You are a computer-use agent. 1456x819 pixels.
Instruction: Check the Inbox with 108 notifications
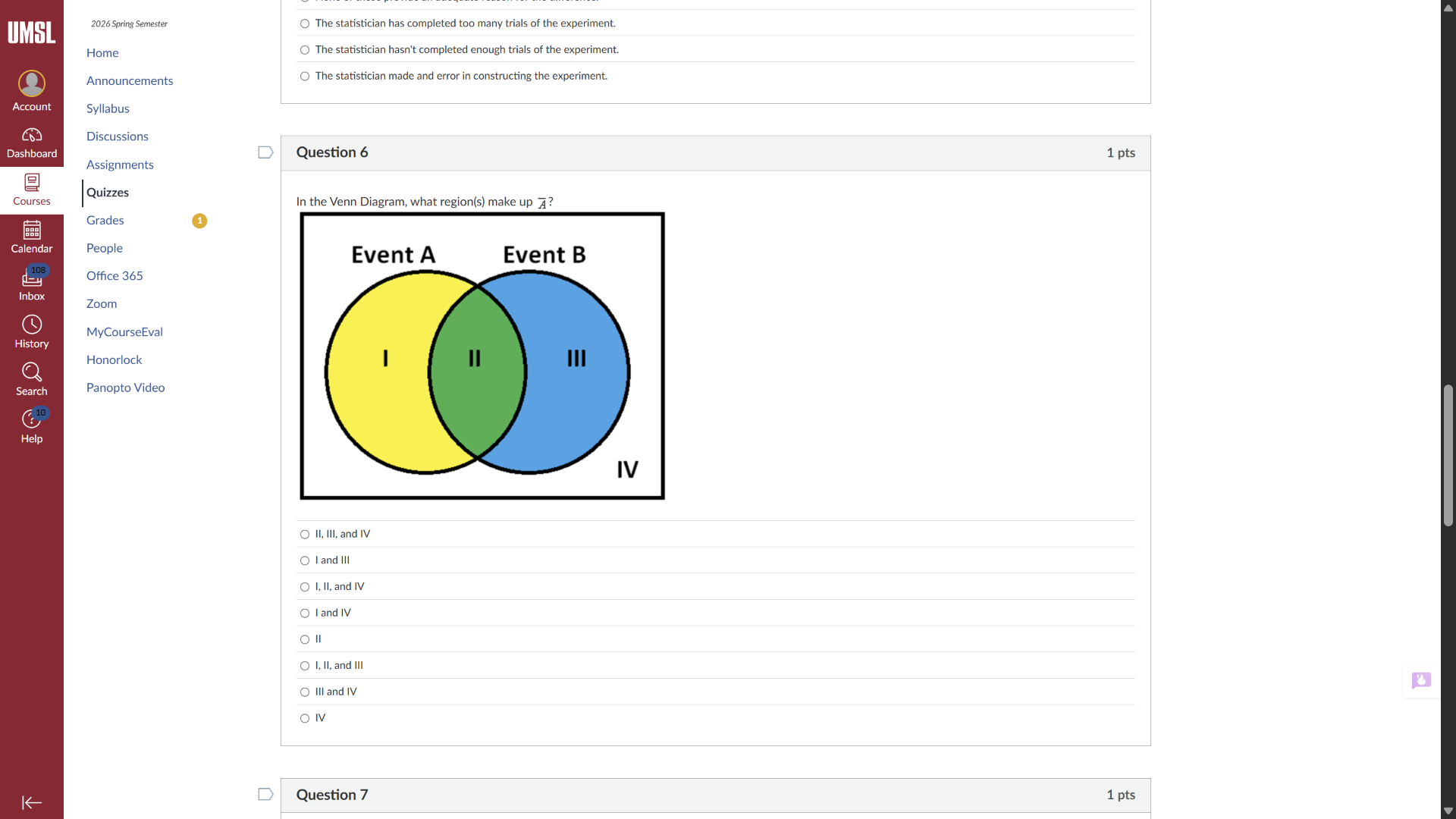[31, 284]
